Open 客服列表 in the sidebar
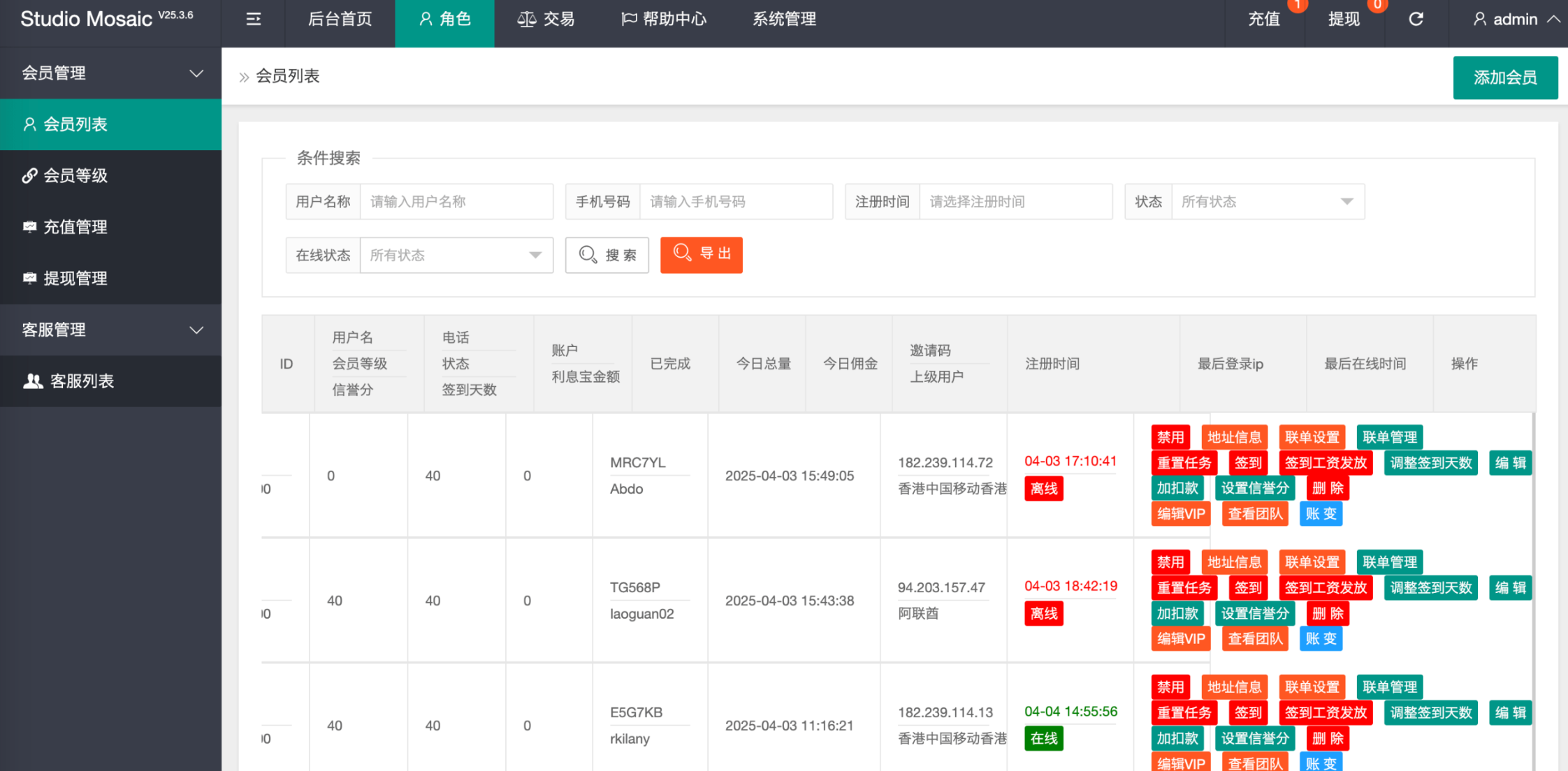Viewport: 1568px width, 771px height. [81, 381]
